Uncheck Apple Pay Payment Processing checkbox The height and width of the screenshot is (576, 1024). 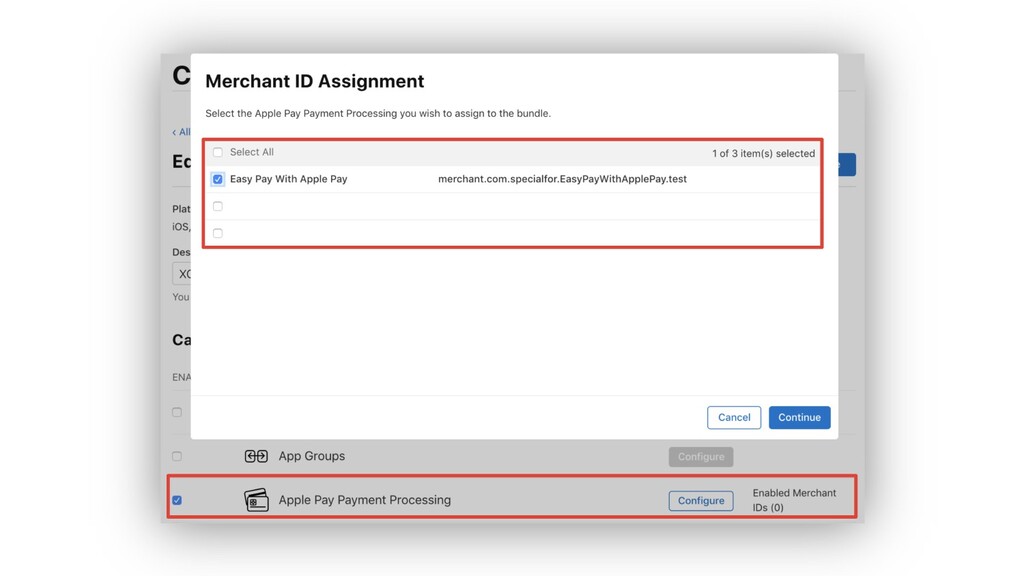point(177,500)
